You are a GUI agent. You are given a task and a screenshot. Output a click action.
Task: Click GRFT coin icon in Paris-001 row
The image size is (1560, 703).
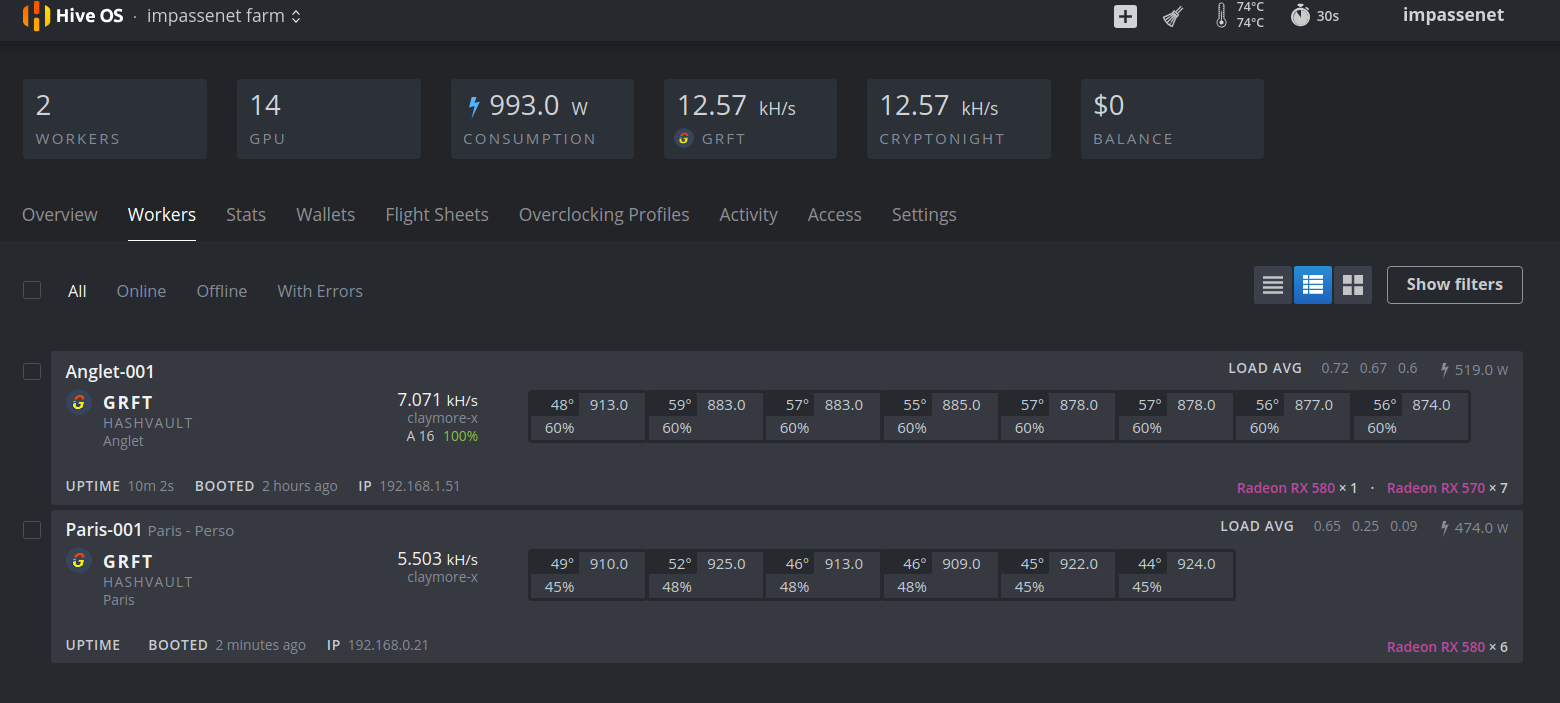click(80, 561)
